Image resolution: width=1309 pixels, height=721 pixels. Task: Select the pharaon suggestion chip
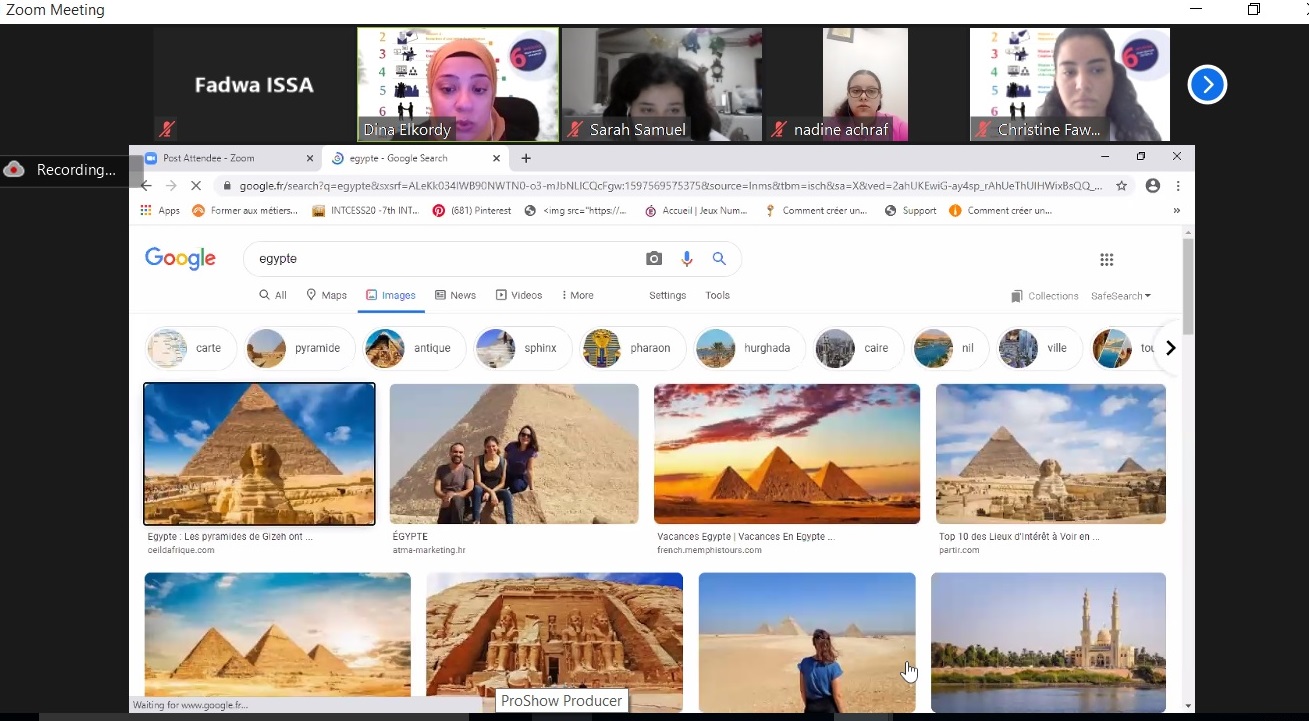[633, 348]
